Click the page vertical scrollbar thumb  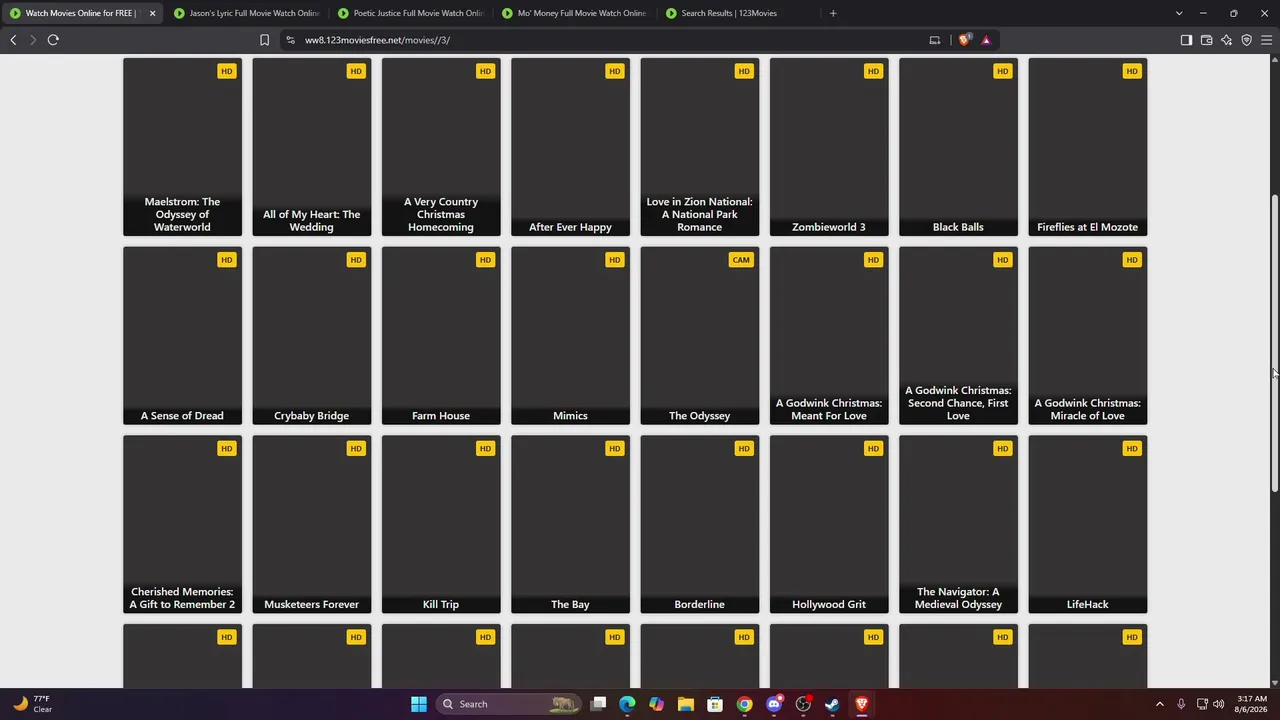(1275, 343)
